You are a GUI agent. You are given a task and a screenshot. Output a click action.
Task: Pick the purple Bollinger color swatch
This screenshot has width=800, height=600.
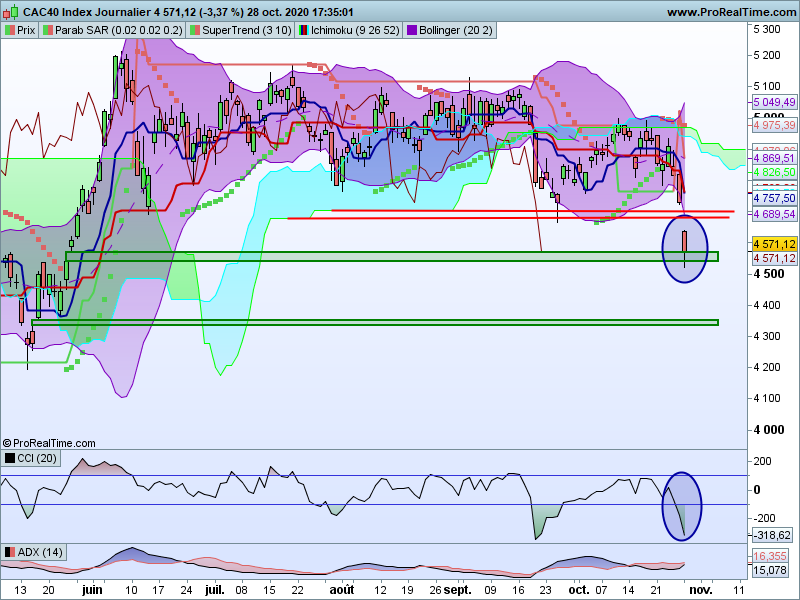[411, 30]
